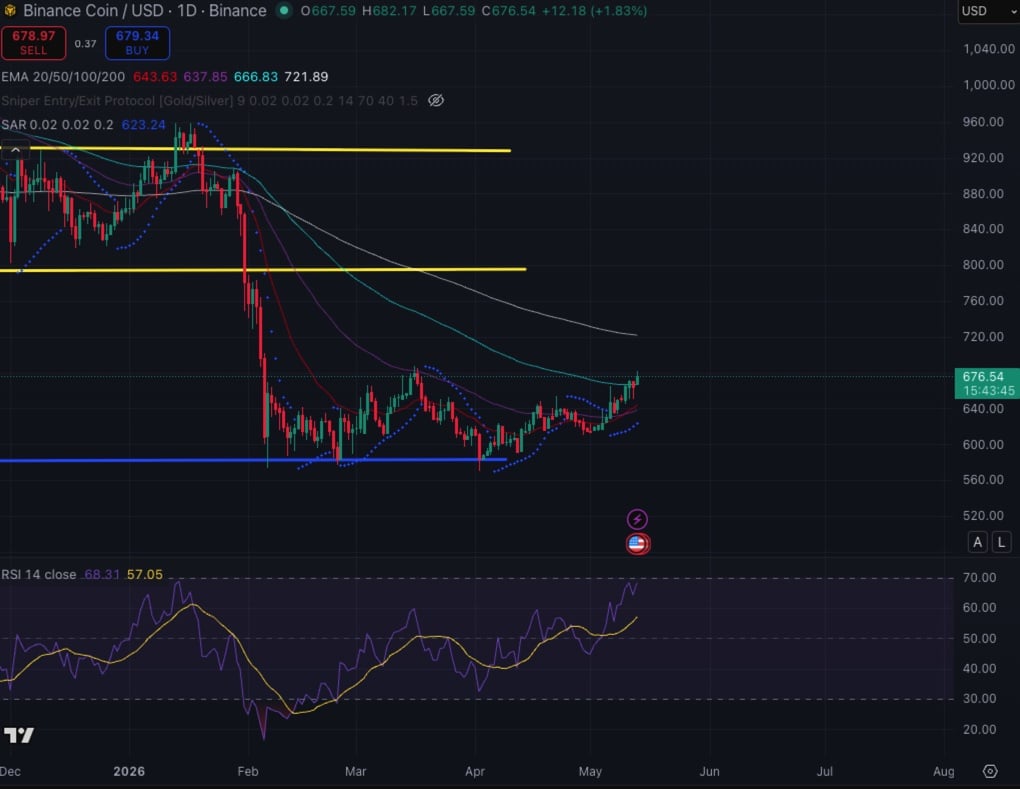This screenshot has height=789, width=1020.
Task: Click the +12.18 (+1.83%) change value
Action: tap(594, 11)
